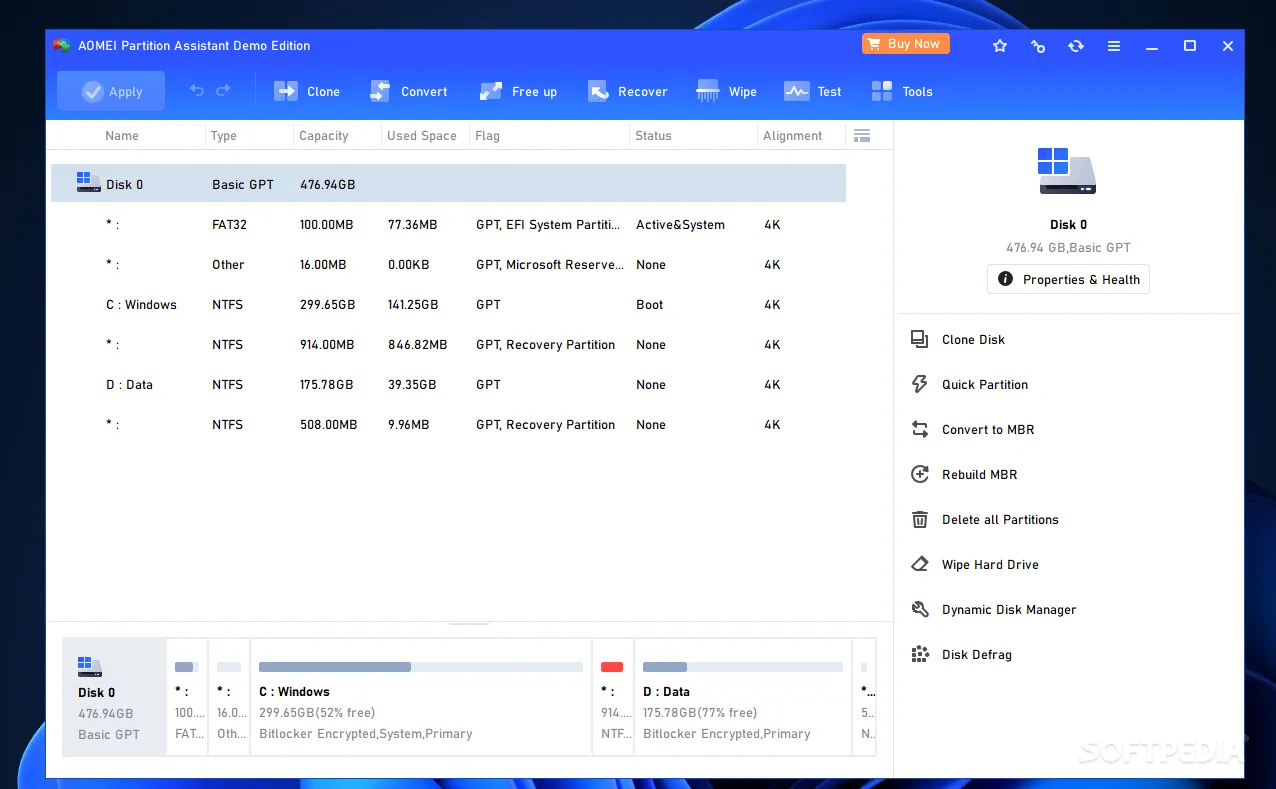Open the hamburger menu in title bar
The width and height of the screenshot is (1276, 789).
pyautogui.click(x=1114, y=46)
